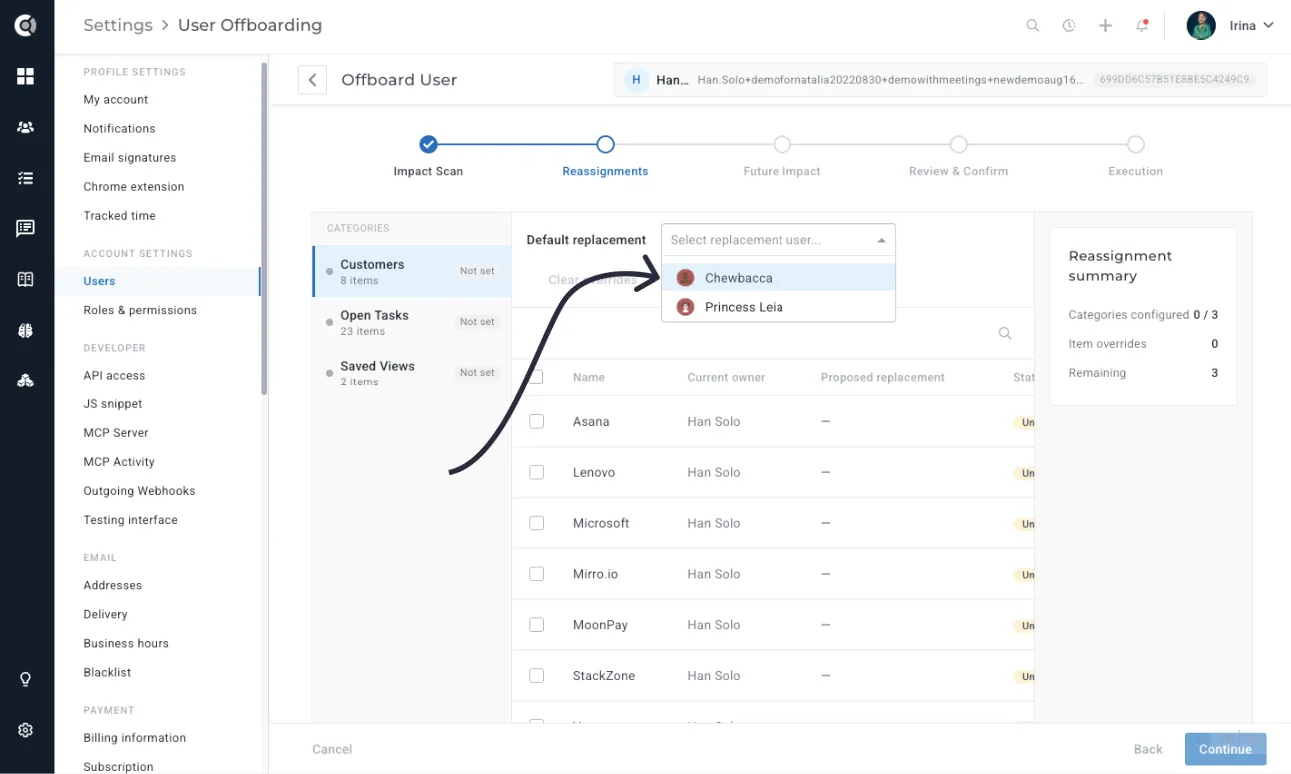Viewport: 1291px width, 774px height.
Task: Open the lightbulb tips icon
Action: pos(26,680)
